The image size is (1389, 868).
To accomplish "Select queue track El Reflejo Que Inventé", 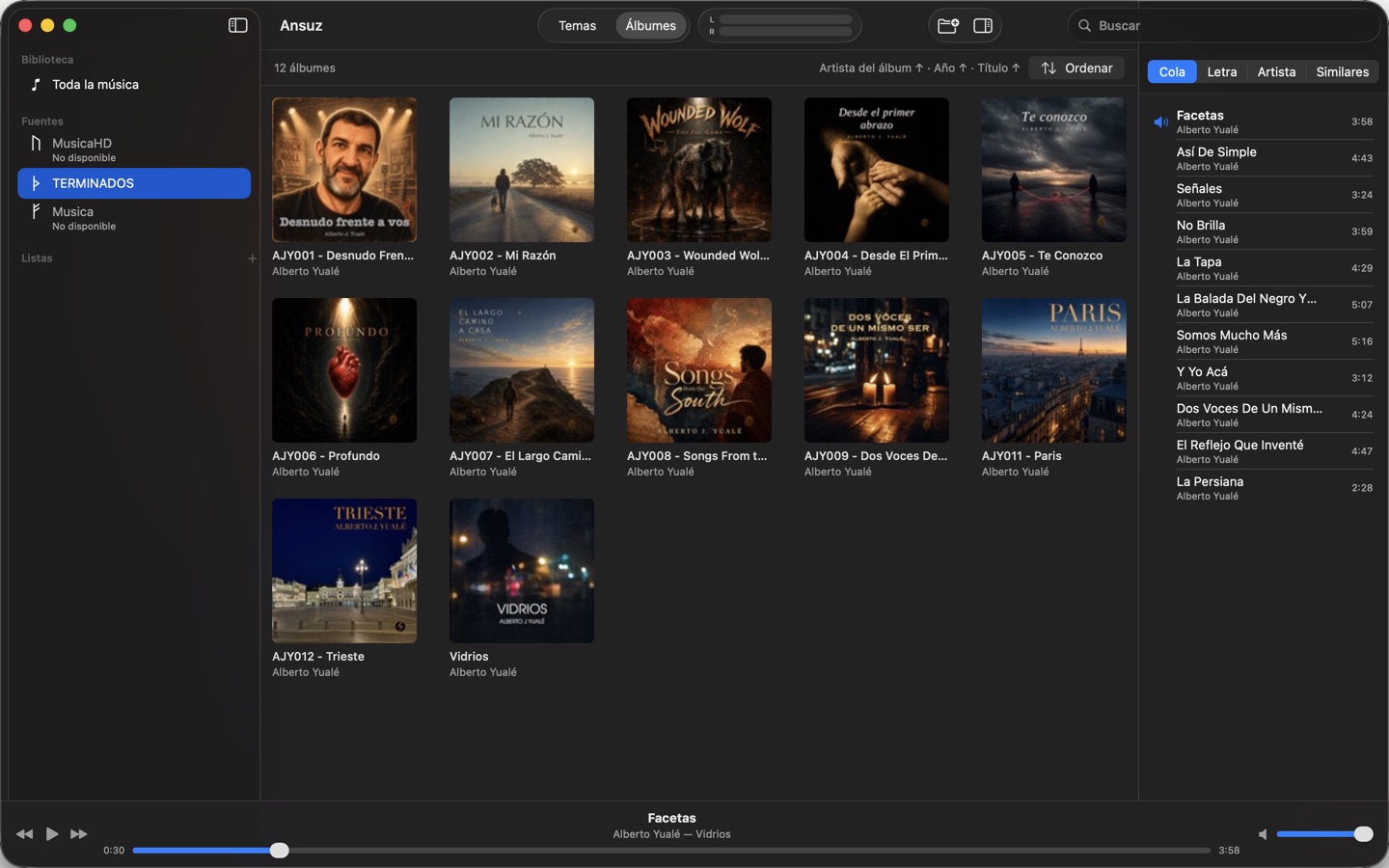I will (1263, 451).
